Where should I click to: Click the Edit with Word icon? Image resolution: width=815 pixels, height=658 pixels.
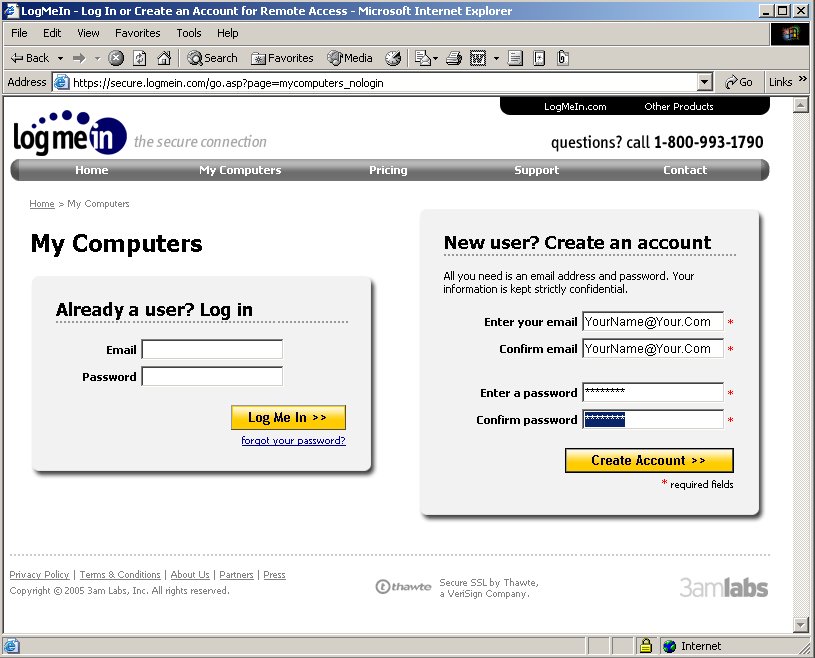tap(478, 58)
